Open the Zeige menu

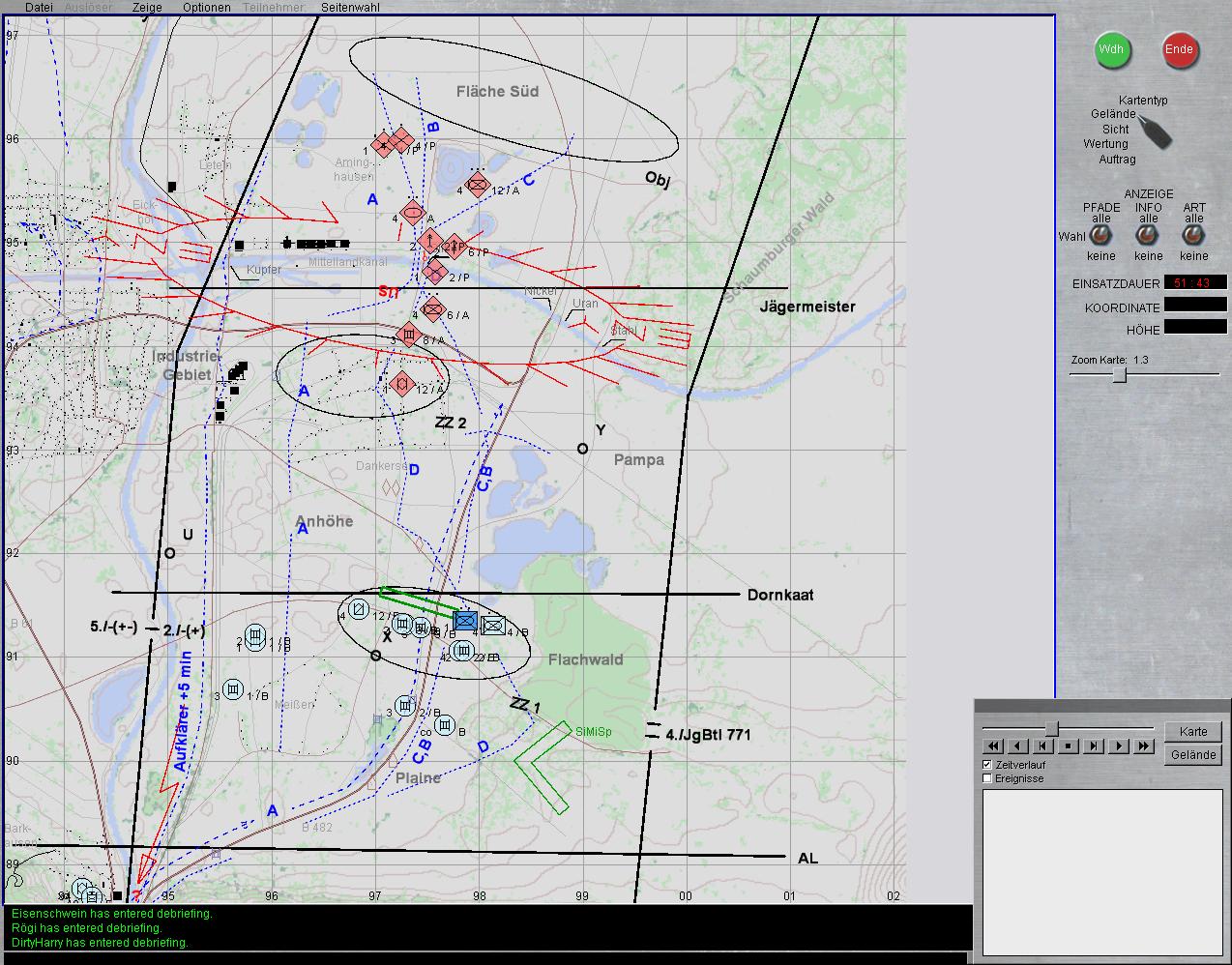tap(147, 7)
